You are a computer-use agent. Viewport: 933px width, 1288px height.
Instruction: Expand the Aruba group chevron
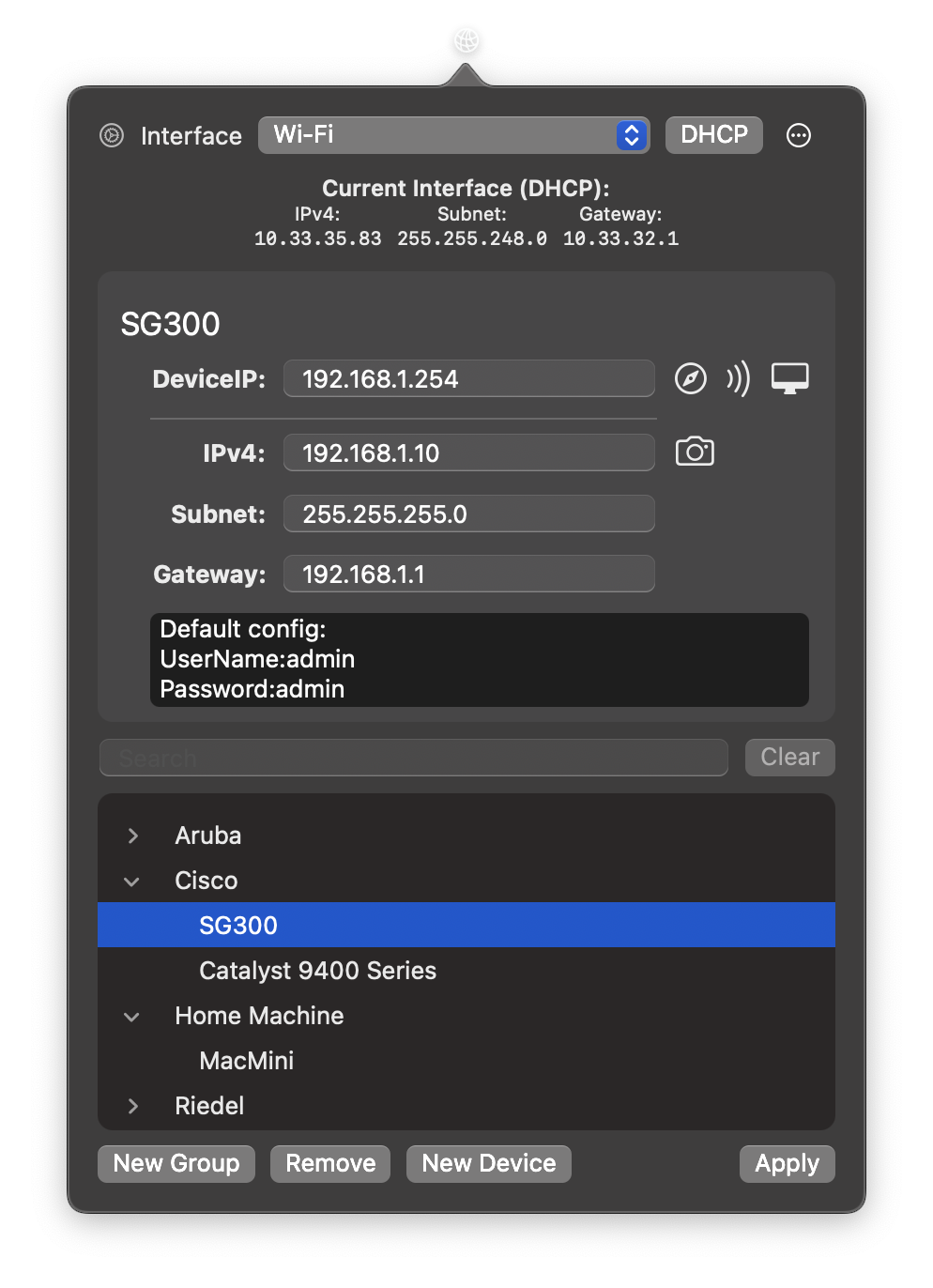[x=132, y=836]
